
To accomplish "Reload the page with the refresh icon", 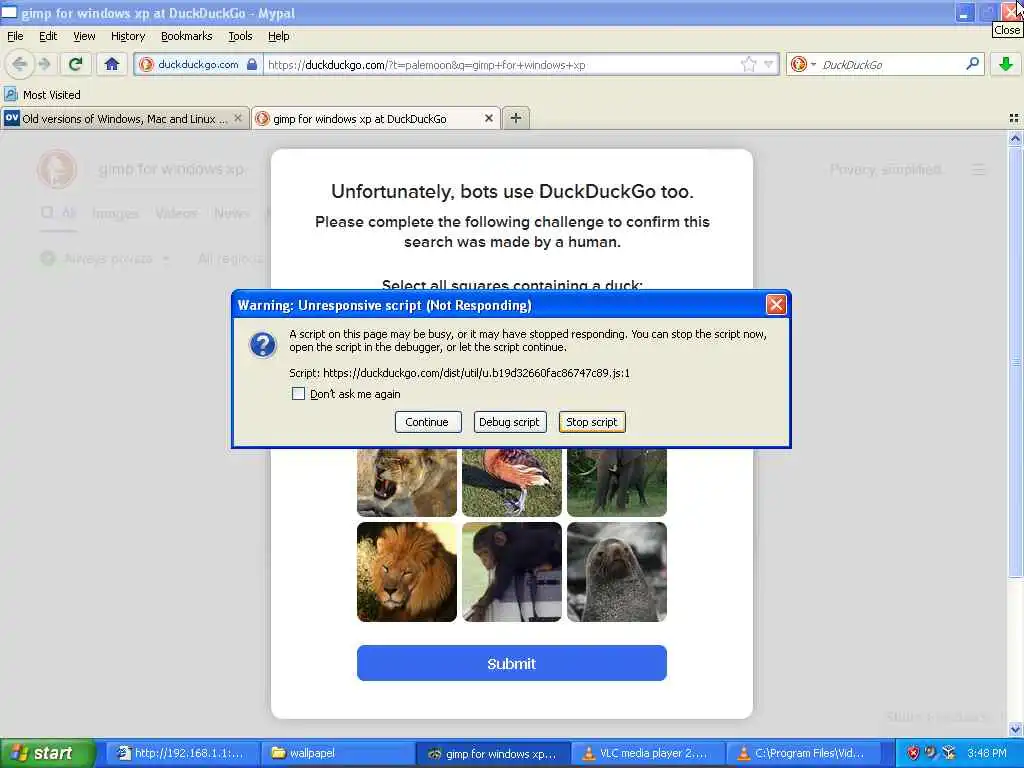I will pos(76,64).
